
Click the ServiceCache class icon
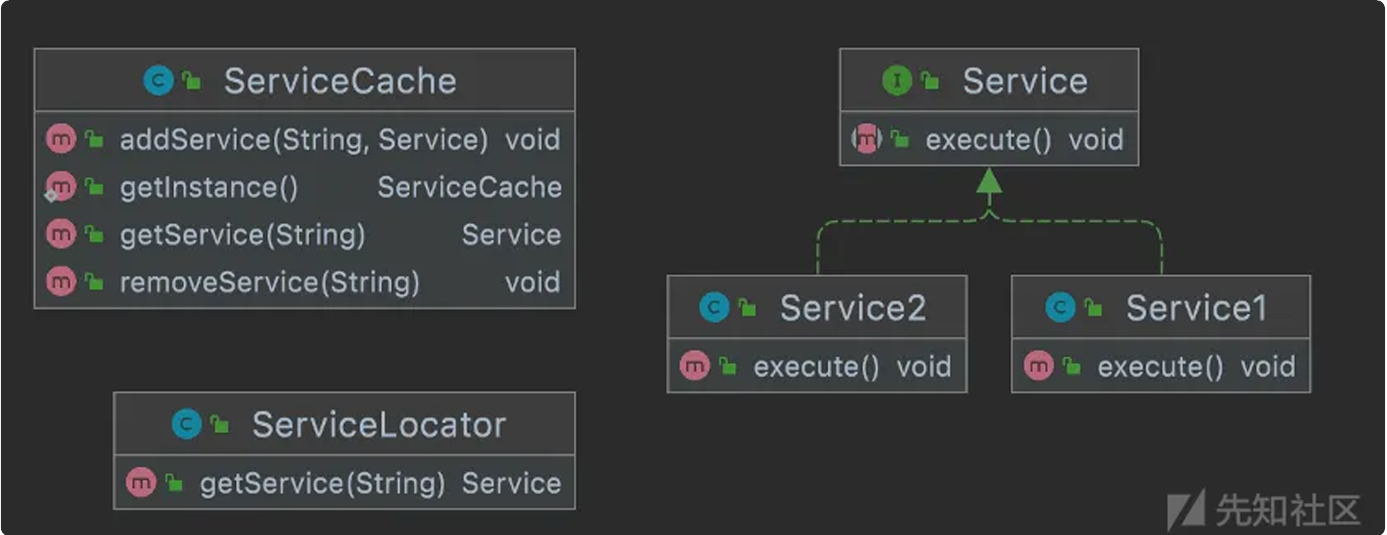158,81
